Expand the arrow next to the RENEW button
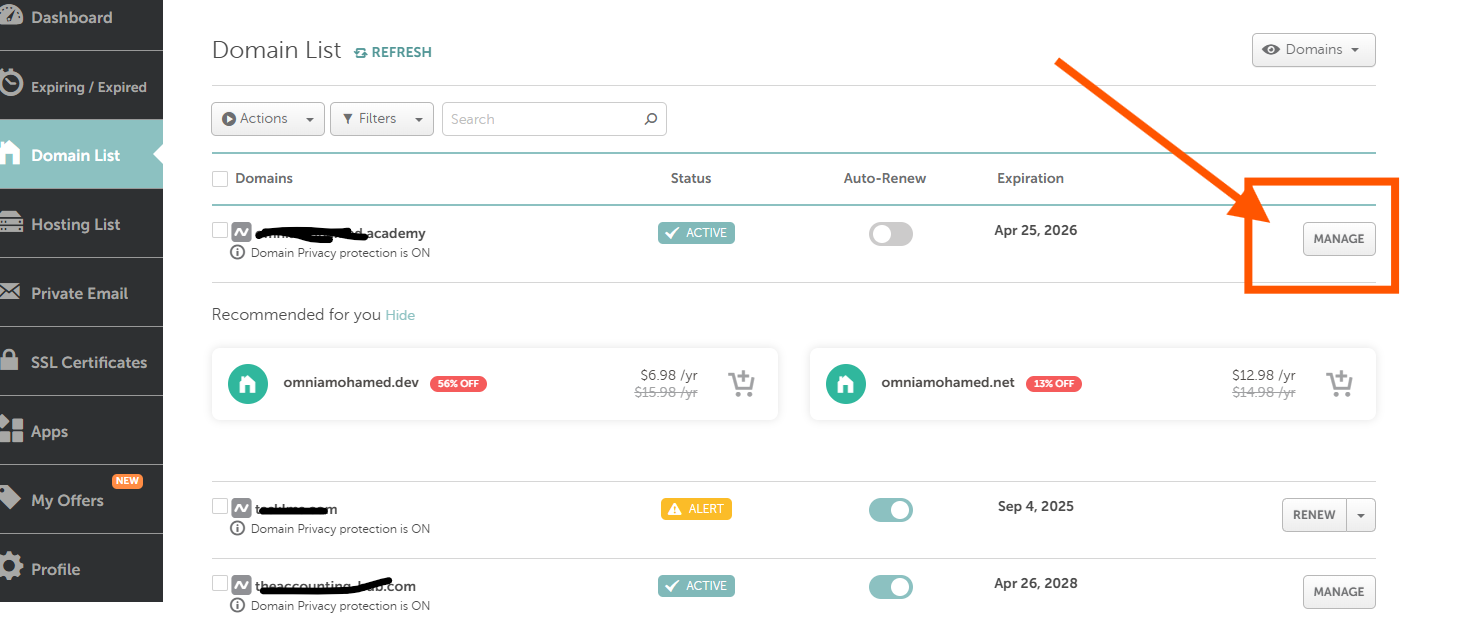1462x637 pixels. click(x=1361, y=515)
